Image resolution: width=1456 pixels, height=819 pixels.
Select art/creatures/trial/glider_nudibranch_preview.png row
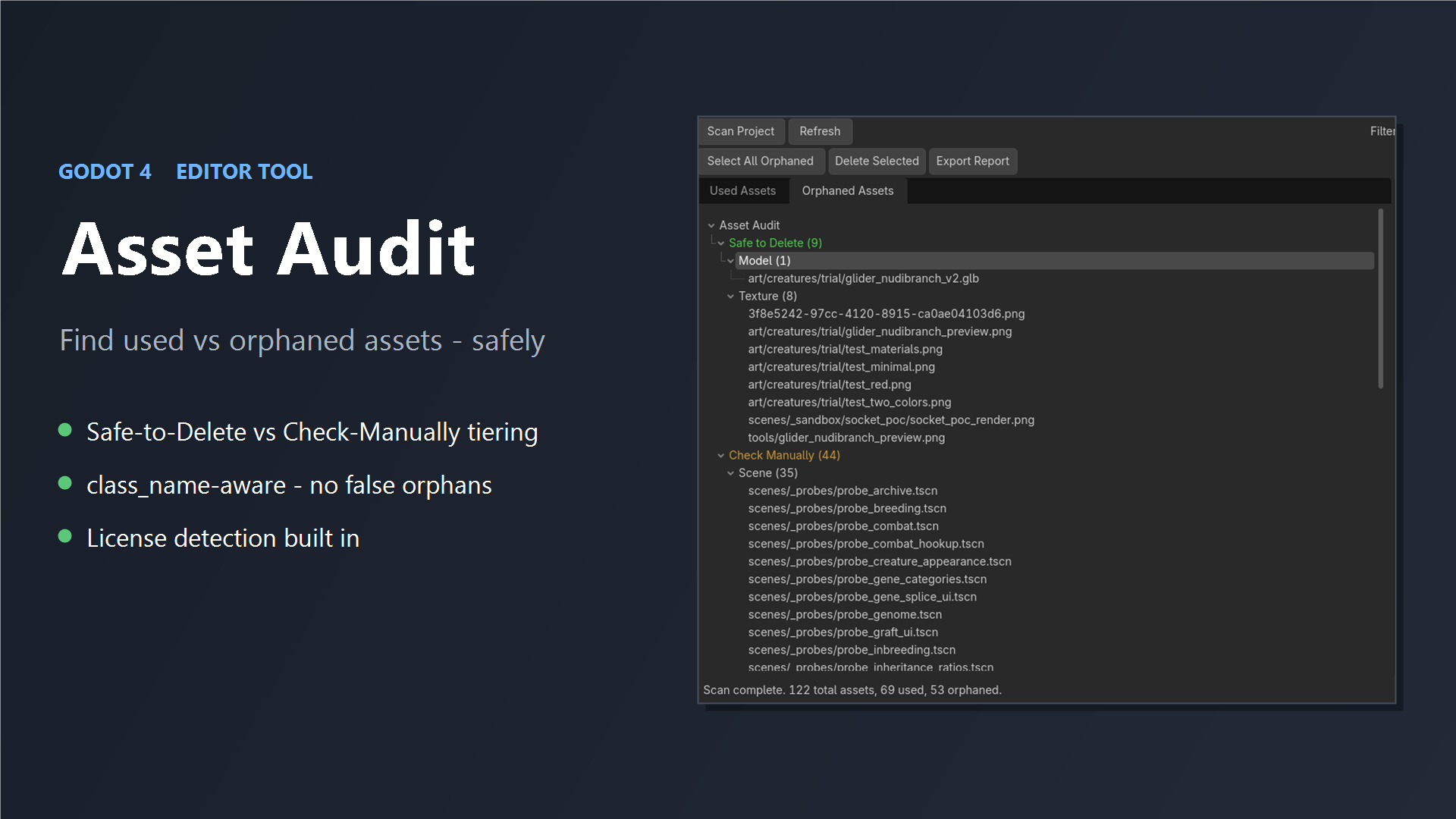click(x=880, y=331)
